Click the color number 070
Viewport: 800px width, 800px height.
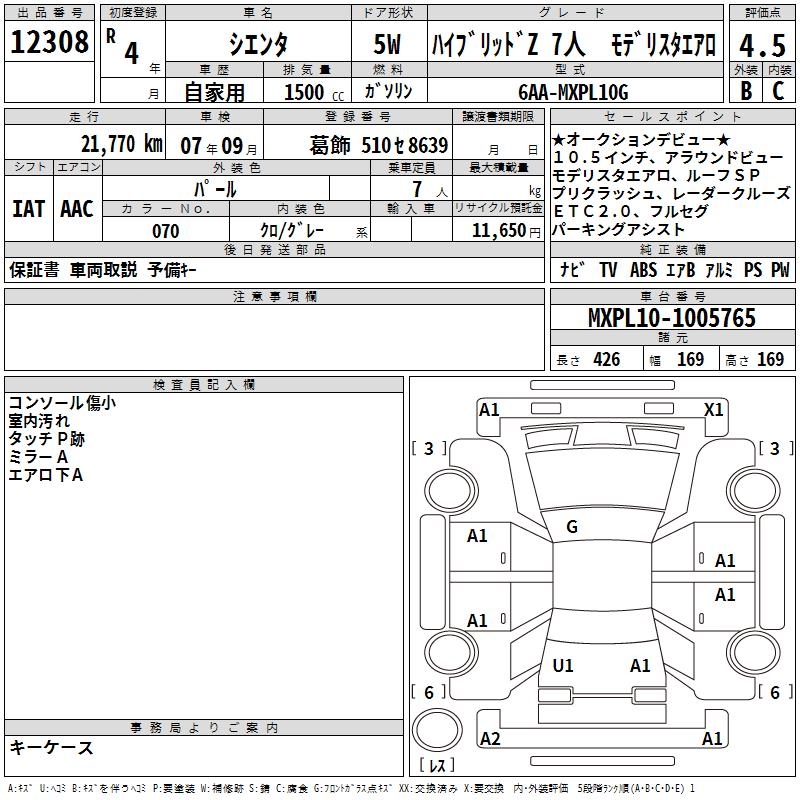point(165,231)
